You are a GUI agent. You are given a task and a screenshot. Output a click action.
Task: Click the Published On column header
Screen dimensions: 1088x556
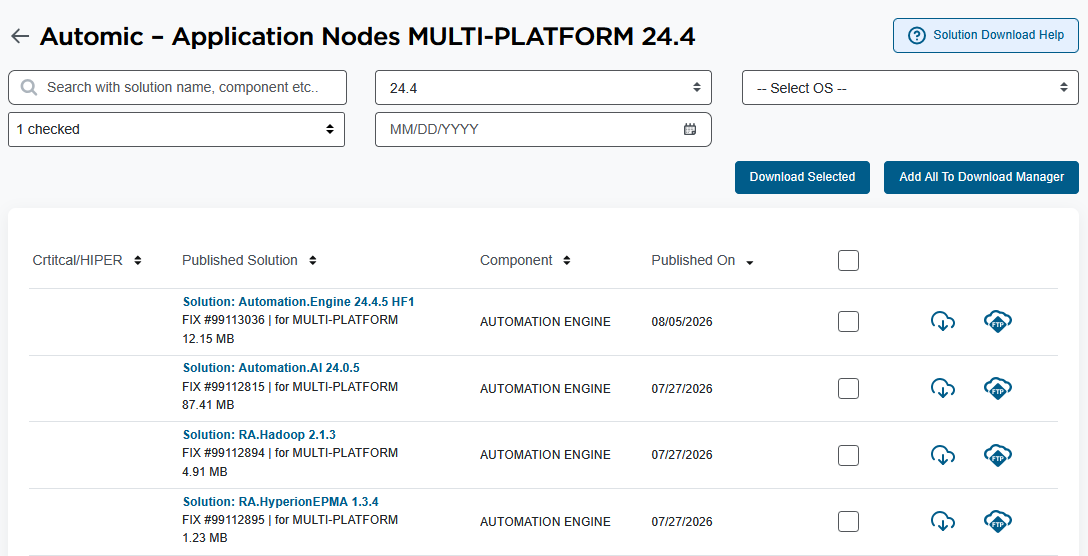pos(693,260)
